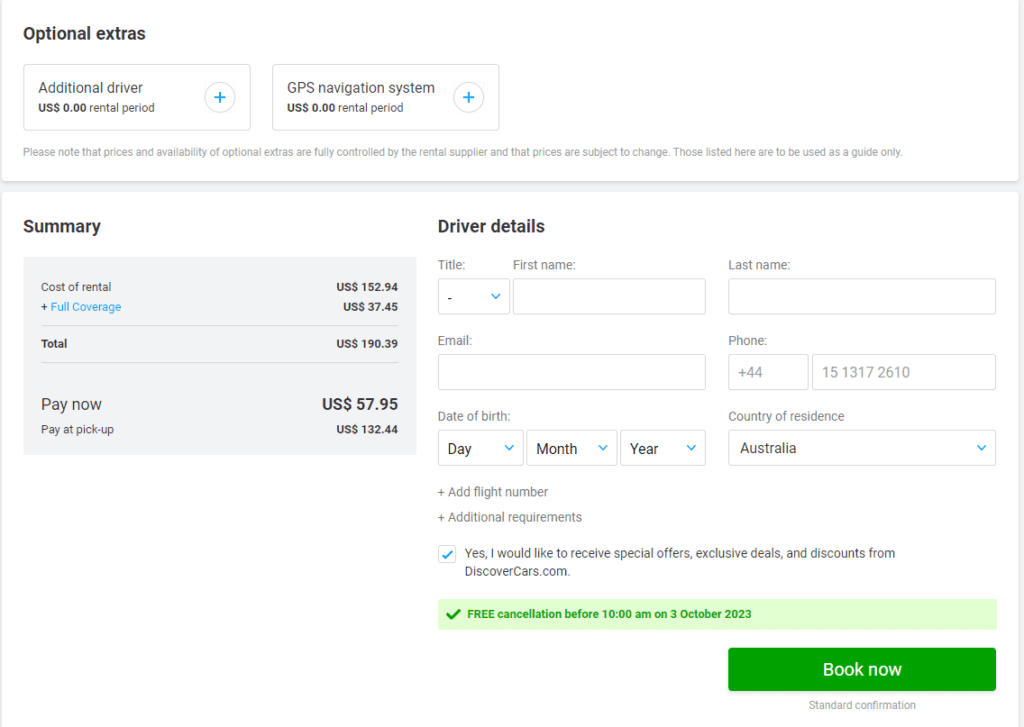Click the Total amount US$ 190.39
This screenshot has width=1024, height=727.
pos(367,344)
